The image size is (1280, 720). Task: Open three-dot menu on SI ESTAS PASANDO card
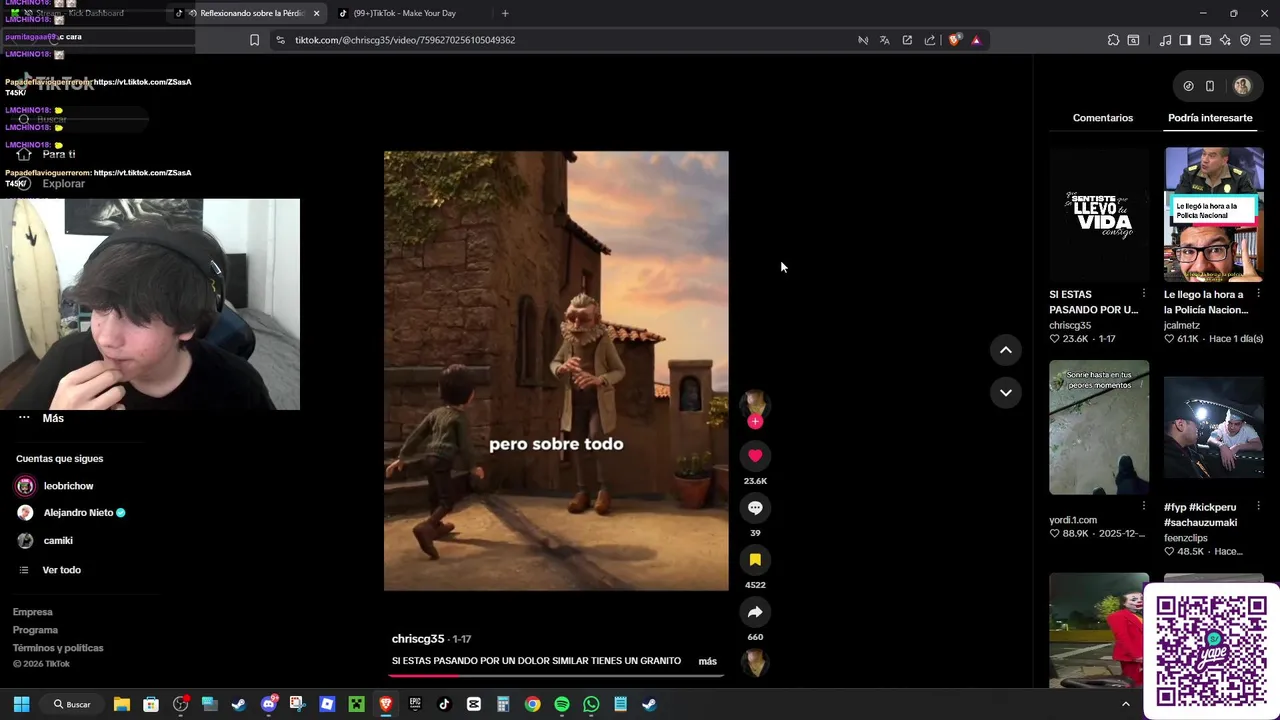[1144, 294]
